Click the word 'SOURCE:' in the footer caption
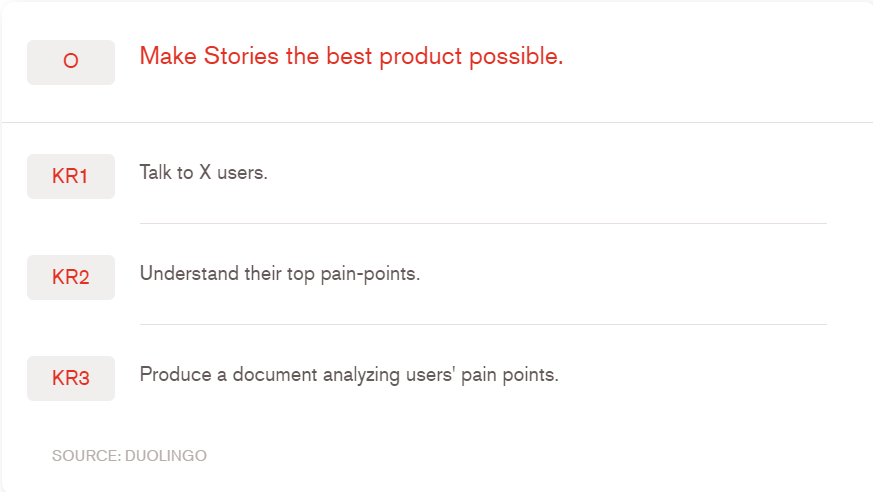Viewport: 873px width, 492px height. [x=86, y=456]
